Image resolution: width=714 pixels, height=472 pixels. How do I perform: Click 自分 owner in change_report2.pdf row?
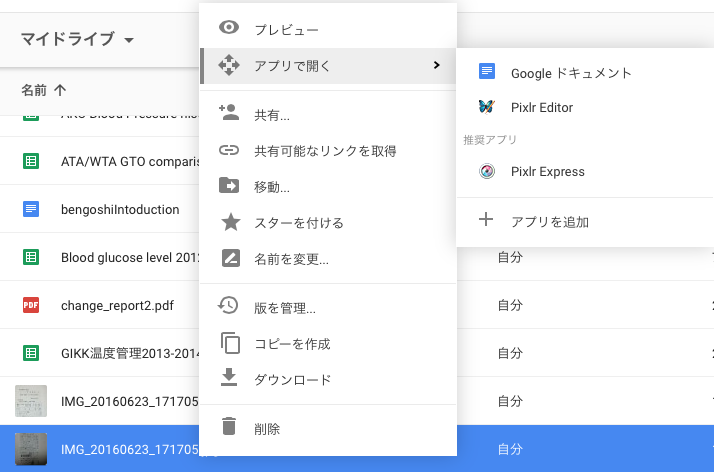pyautogui.click(x=510, y=305)
